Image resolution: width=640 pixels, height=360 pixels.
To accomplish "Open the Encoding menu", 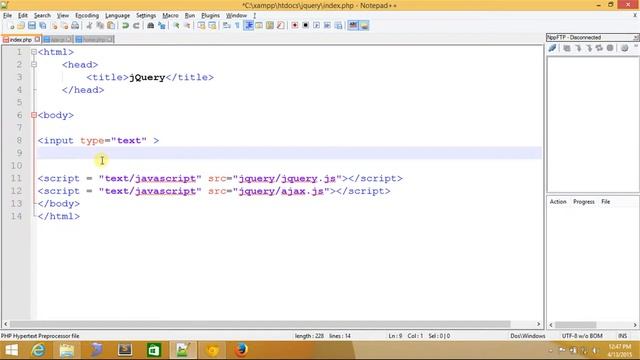I will [87, 16].
